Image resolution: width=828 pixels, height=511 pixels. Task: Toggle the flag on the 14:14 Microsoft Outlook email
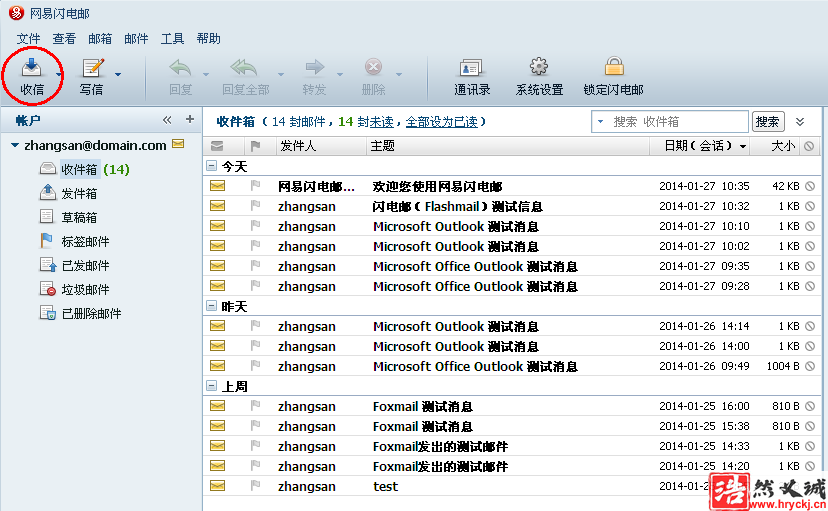(256, 326)
